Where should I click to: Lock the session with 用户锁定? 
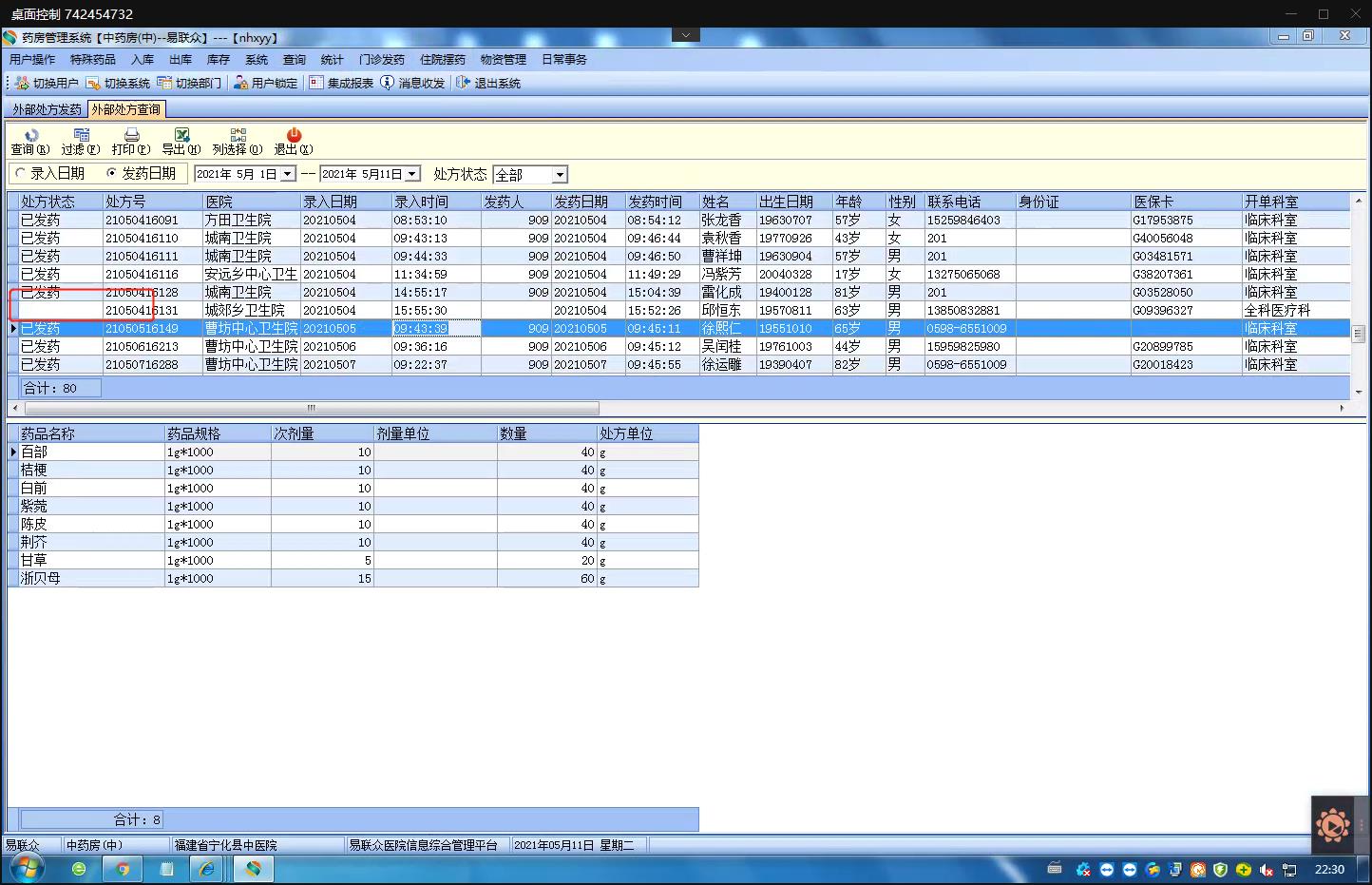click(265, 84)
